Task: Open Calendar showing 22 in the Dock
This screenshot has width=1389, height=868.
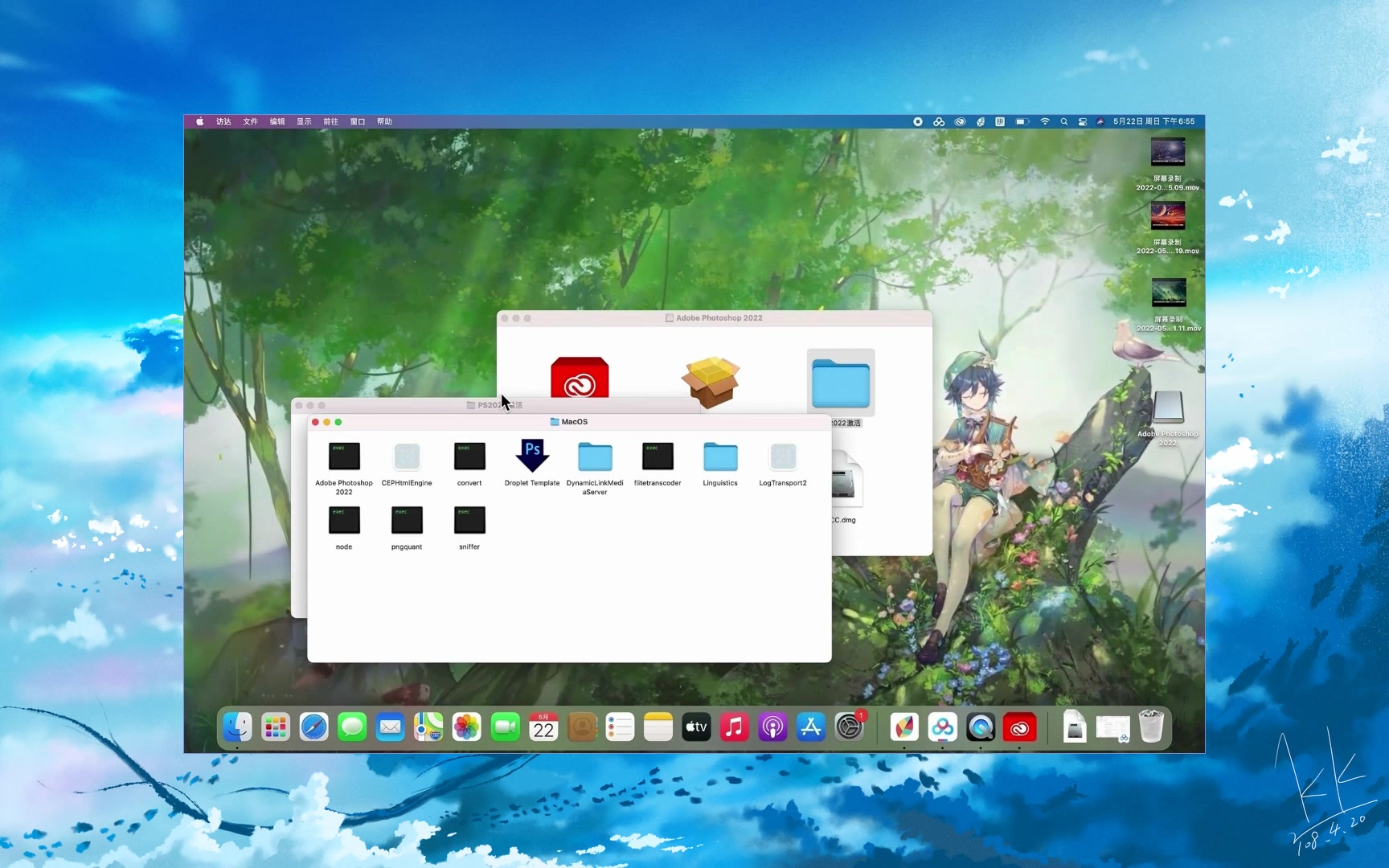Action: click(x=543, y=727)
